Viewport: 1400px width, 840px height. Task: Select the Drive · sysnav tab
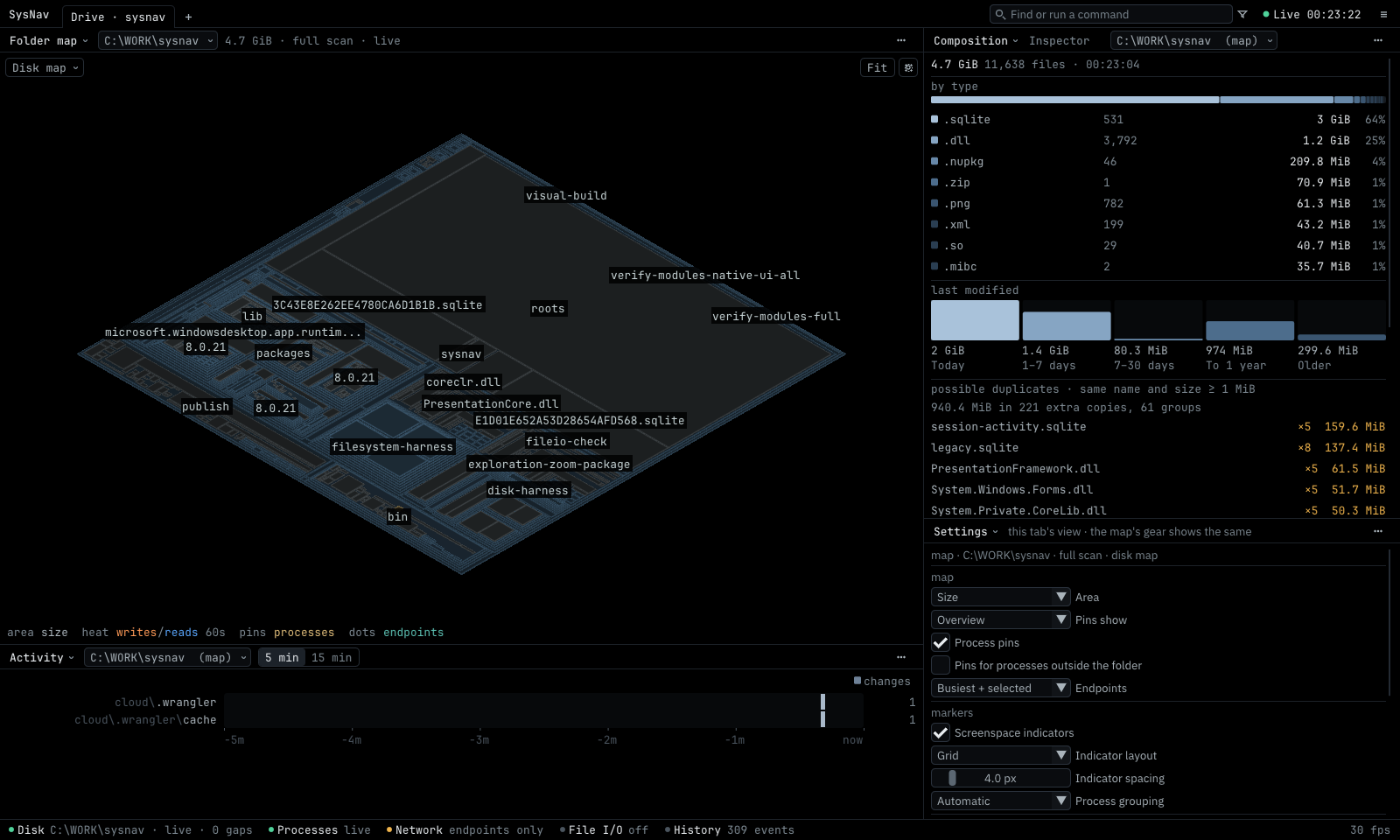(118, 17)
